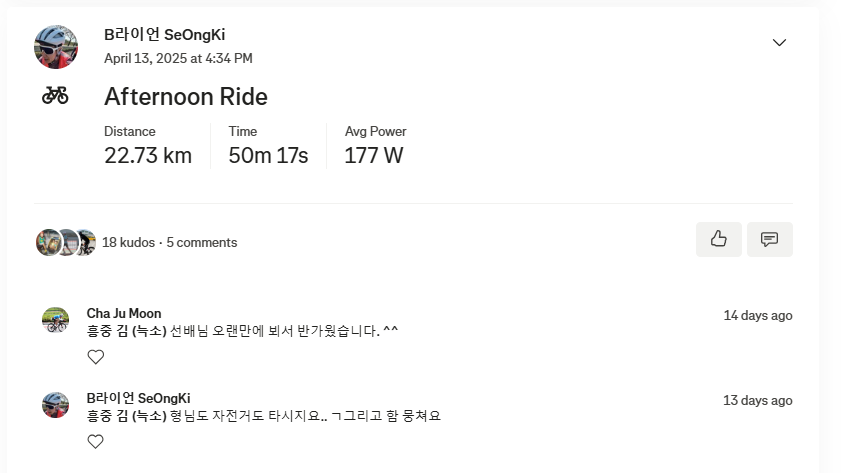The height and width of the screenshot is (473, 860).
Task: Click the 흥중 김 (녹소) mention in Cha Ju Moon's comment
Action: point(126,331)
